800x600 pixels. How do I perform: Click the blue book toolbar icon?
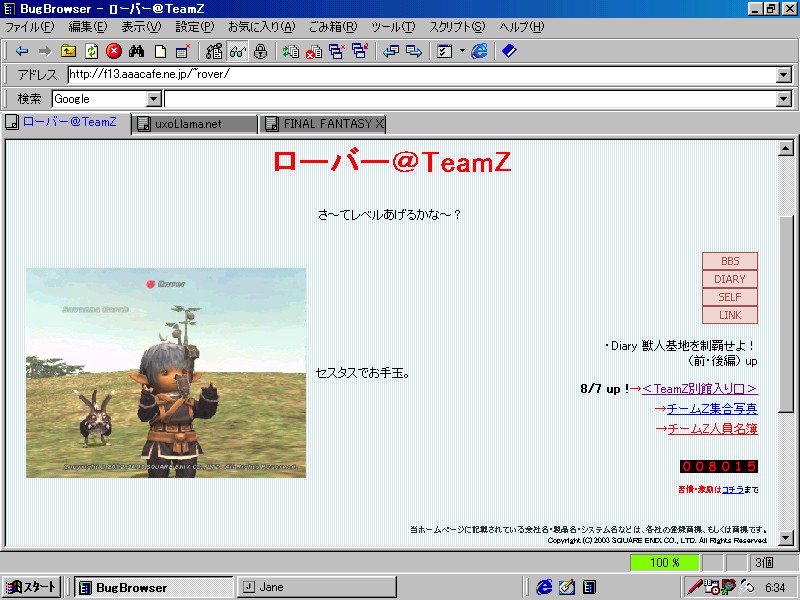[509, 51]
